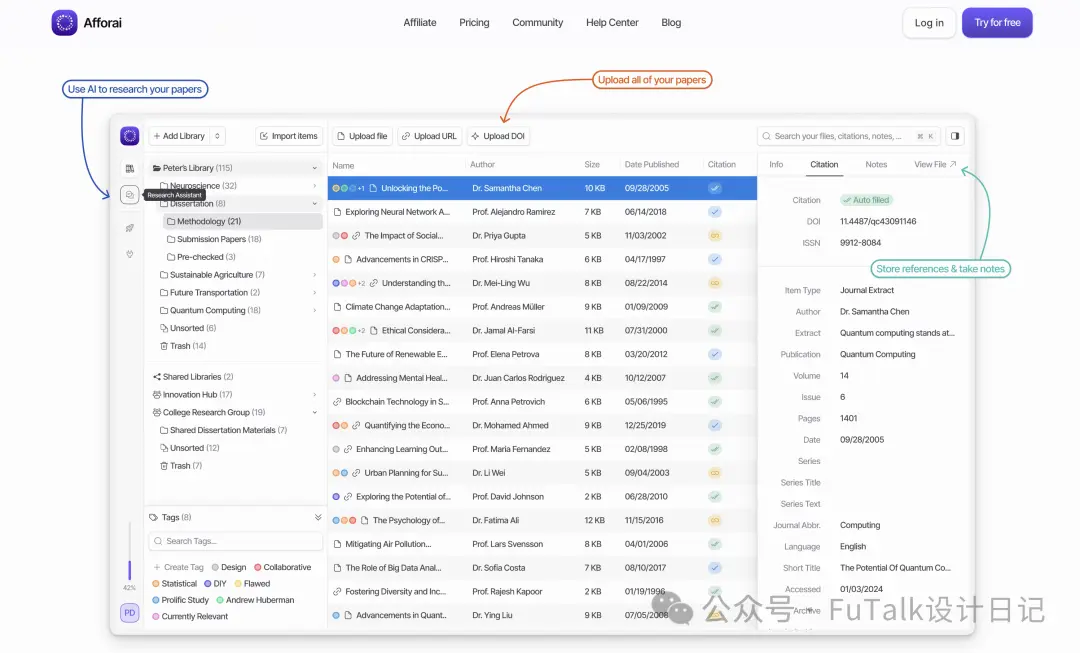
Task: Expand the Sustainable Agriculture folder chevron
Action: tap(315, 275)
